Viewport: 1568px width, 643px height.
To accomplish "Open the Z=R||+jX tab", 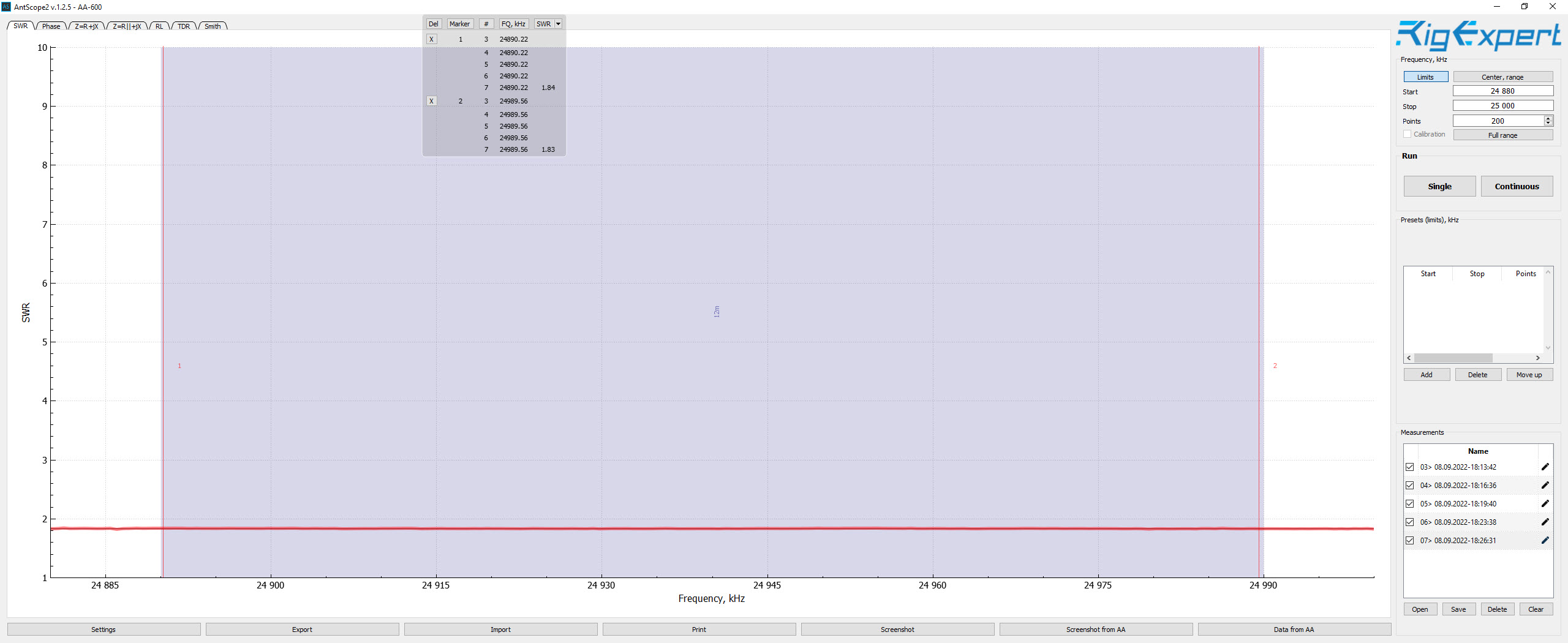I will pyautogui.click(x=127, y=26).
